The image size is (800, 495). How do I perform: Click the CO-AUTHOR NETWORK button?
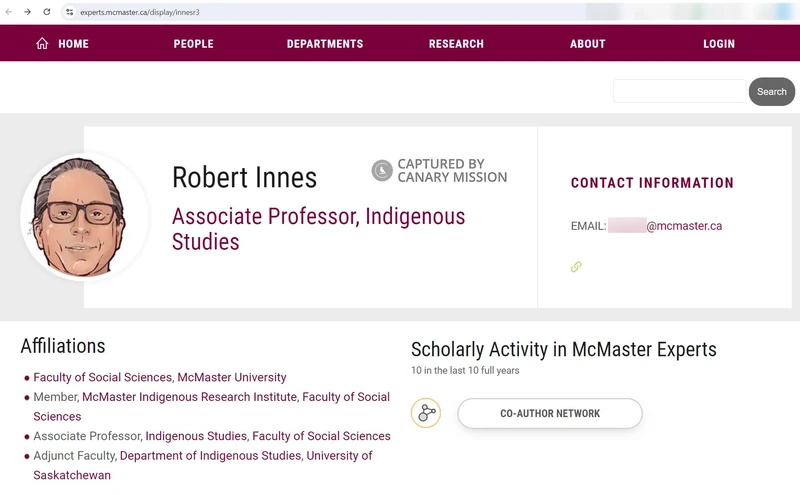click(x=550, y=413)
